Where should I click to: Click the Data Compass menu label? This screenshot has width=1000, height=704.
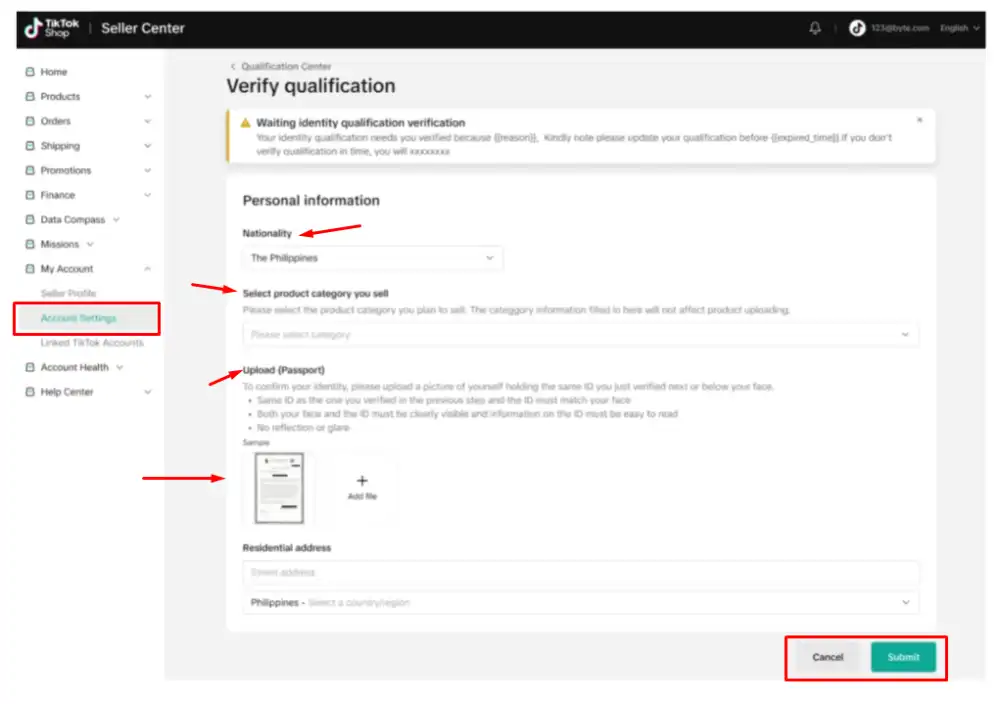pos(73,220)
